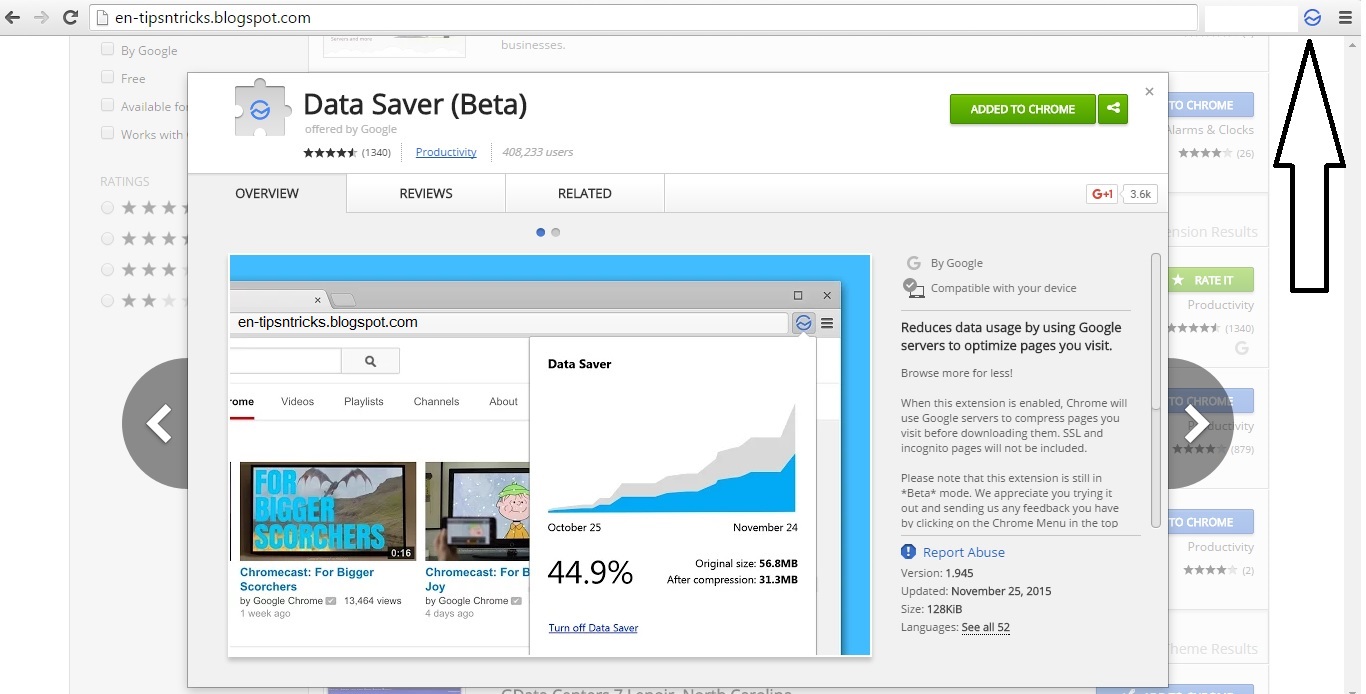Click '408,233 users' text

tap(538, 152)
